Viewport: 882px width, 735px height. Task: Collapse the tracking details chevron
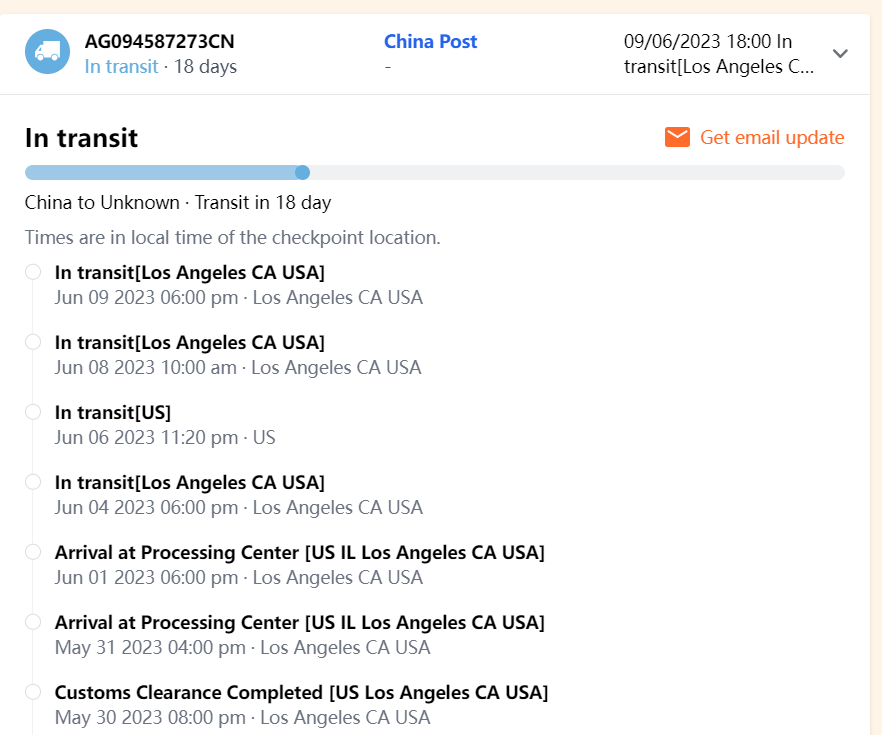pos(840,53)
